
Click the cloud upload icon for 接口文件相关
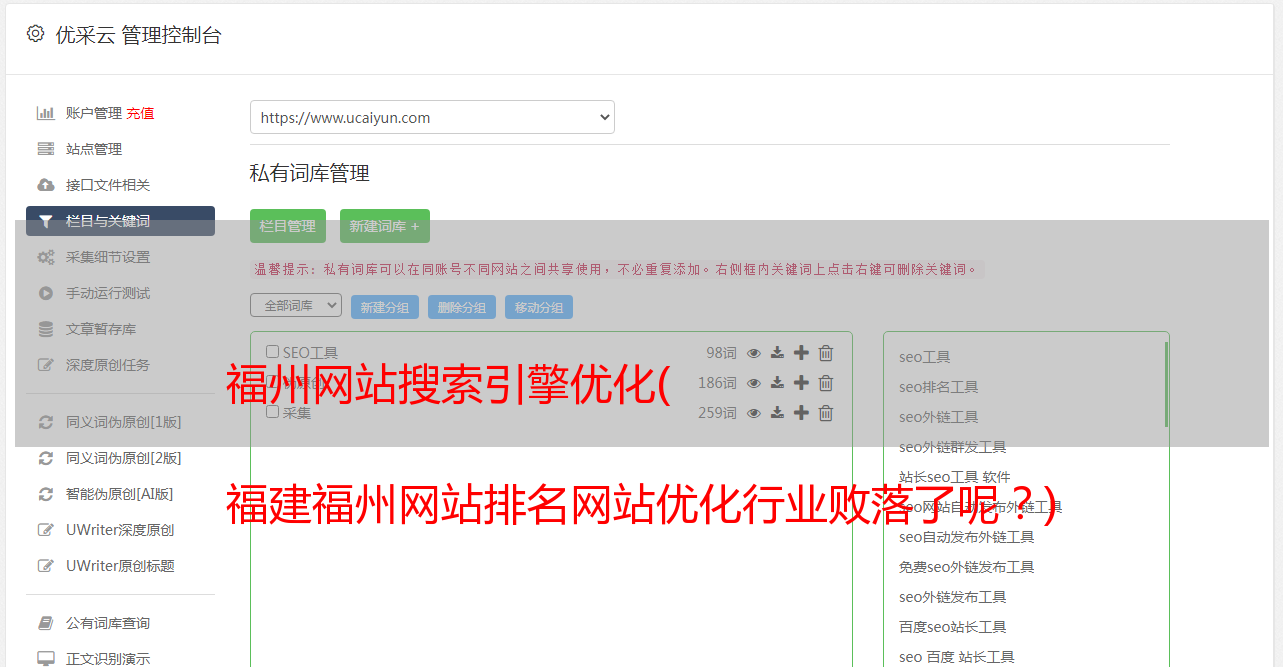tap(45, 185)
